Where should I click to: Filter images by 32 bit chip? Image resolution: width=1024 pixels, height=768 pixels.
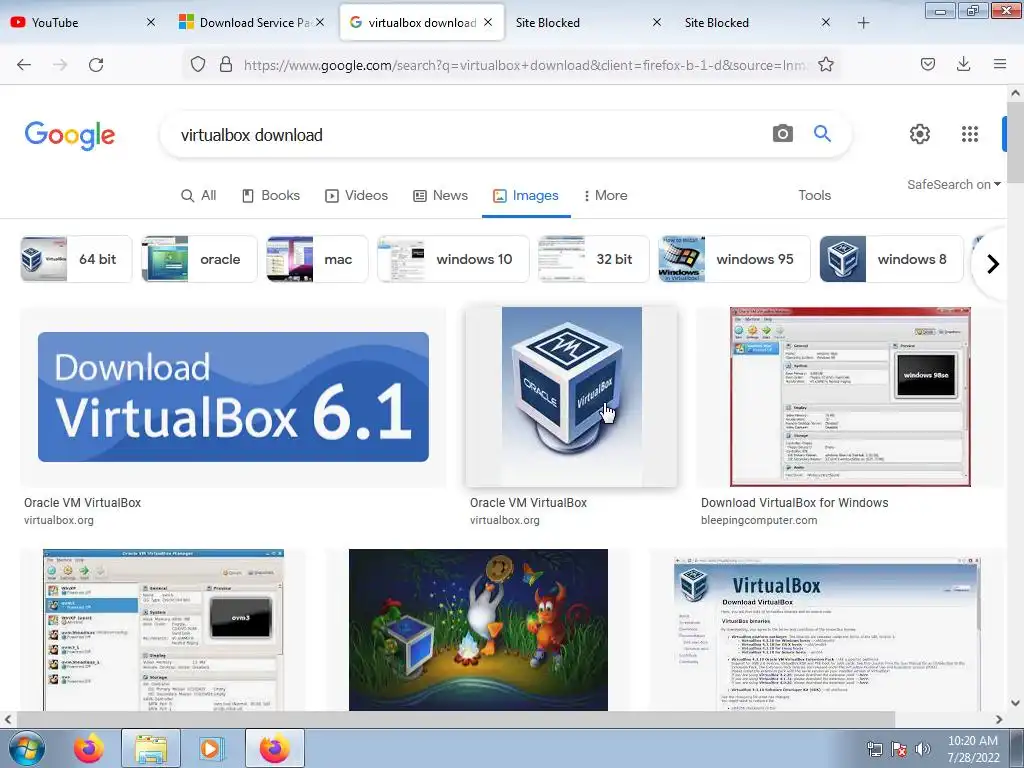594,259
